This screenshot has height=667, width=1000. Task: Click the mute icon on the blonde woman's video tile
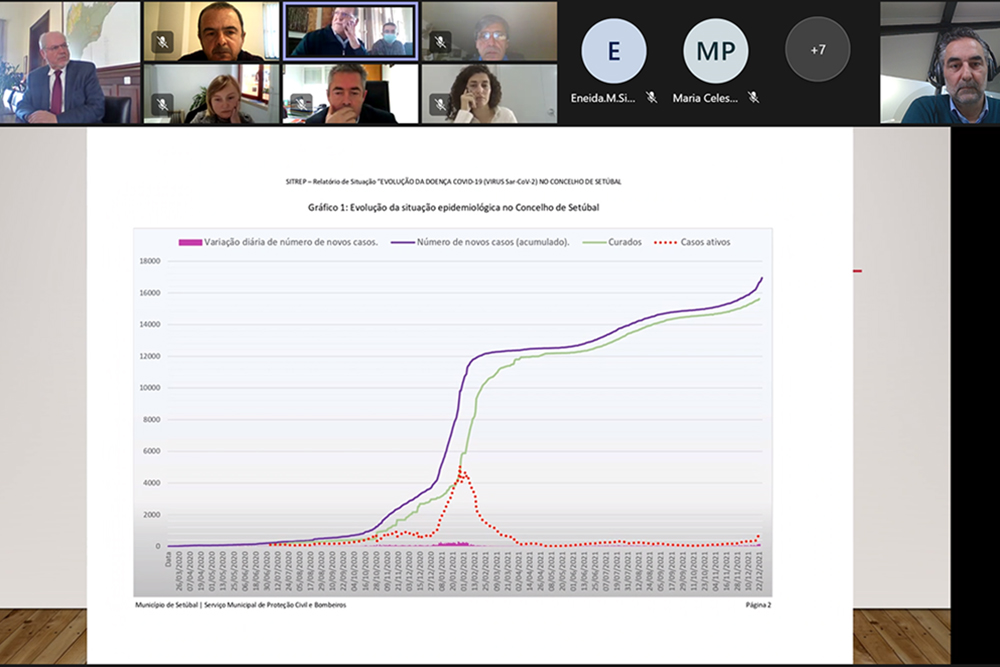pos(162,104)
